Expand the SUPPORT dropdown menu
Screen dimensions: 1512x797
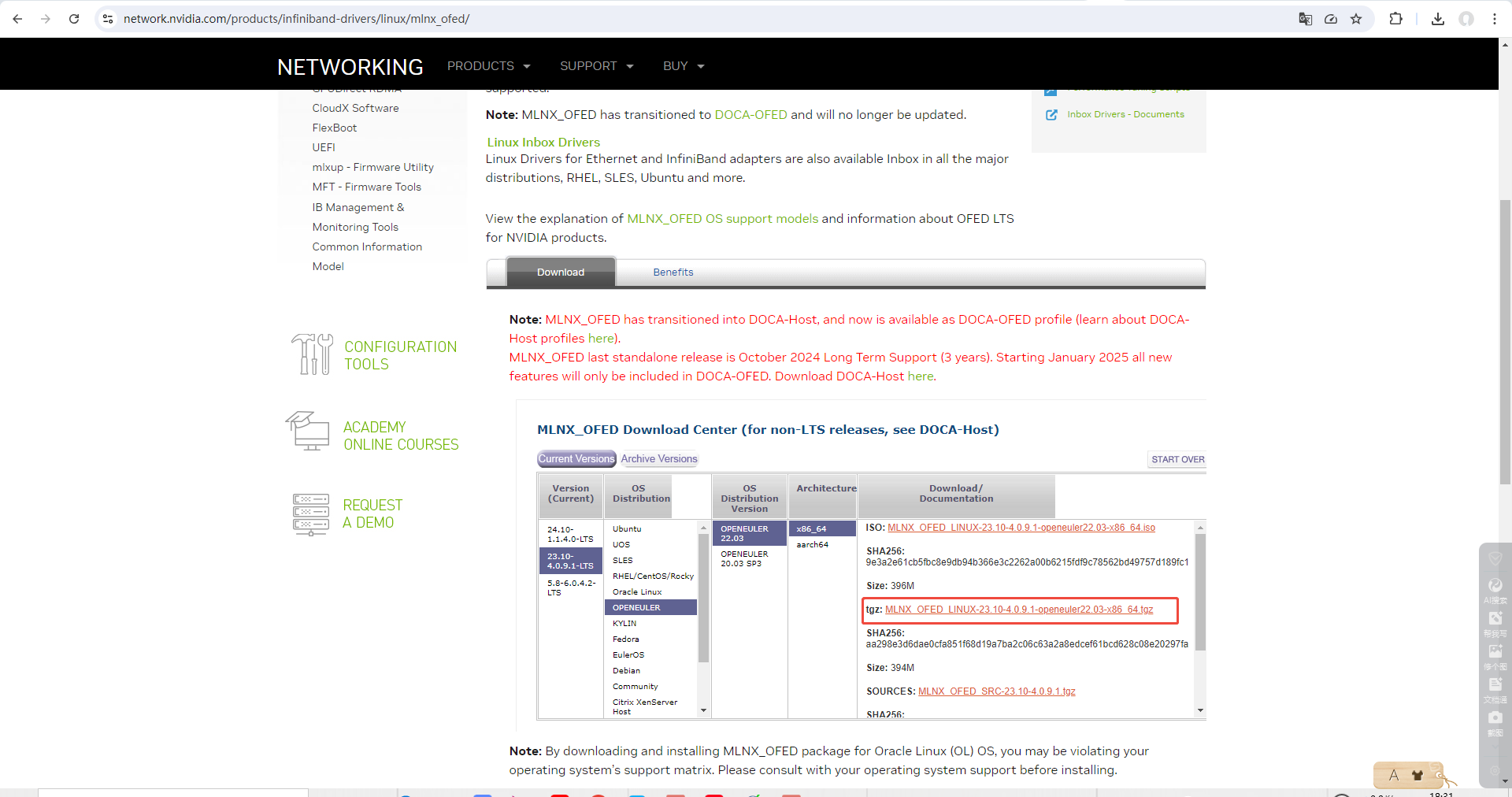596,66
